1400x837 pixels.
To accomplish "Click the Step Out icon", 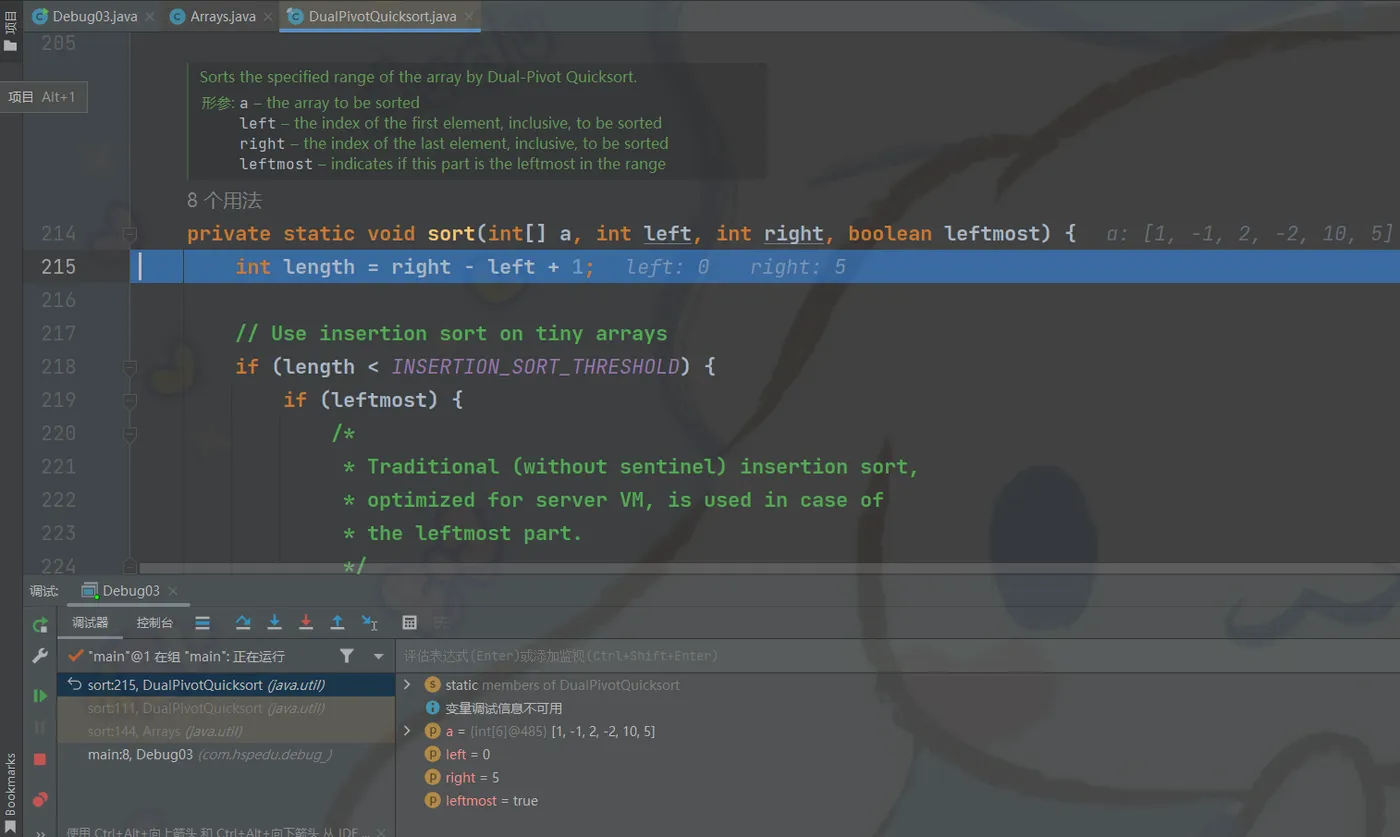I will (337, 623).
